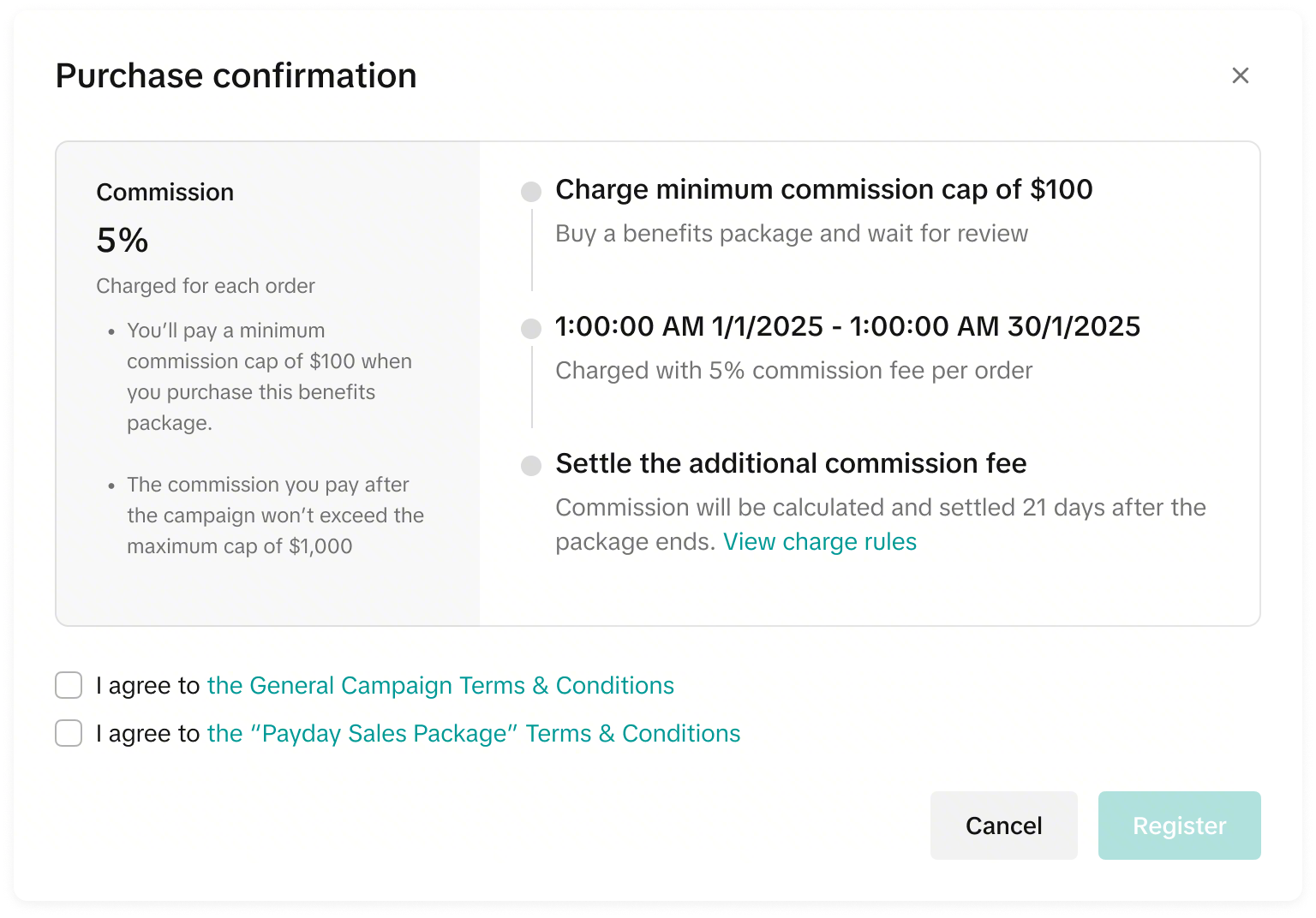1316x918 pixels.
Task: Click the Register button
Action: click(1179, 826)
